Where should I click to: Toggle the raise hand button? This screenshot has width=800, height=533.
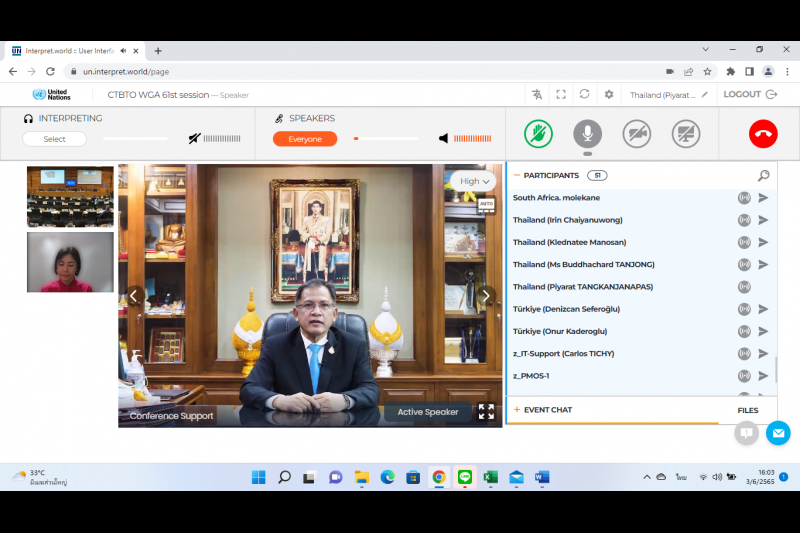tap(539, 134)
